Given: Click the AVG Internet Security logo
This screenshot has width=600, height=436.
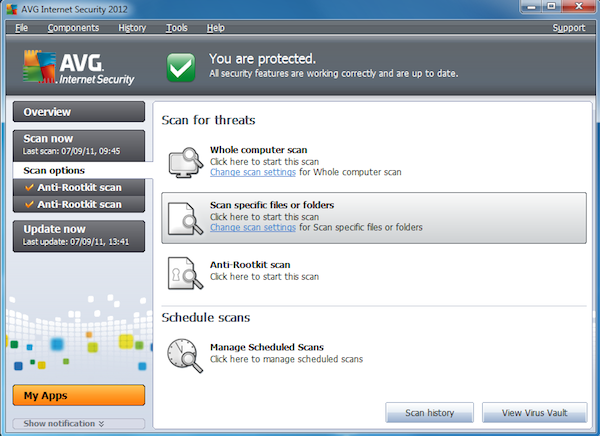Looking at the screenshot, I should click(78, 68).
